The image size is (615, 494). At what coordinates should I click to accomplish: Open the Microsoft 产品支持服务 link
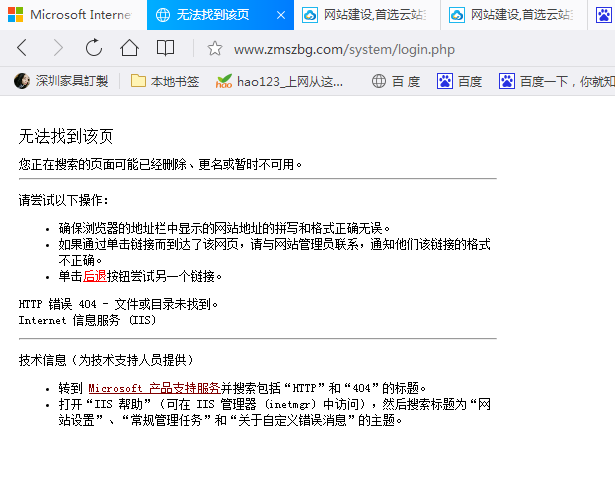click(154, 388)
